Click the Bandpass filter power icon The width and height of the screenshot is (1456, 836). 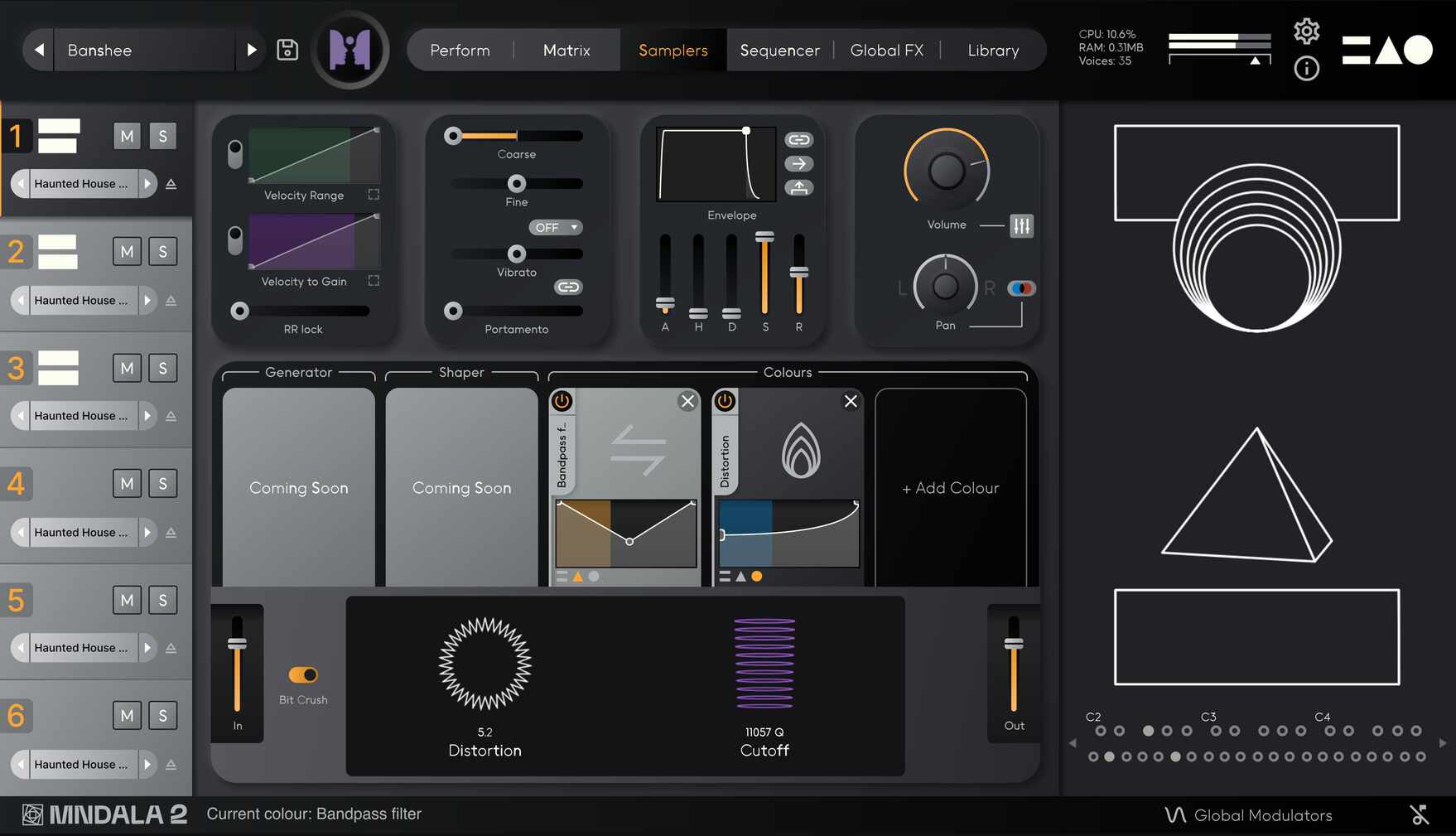click(562, 401)
